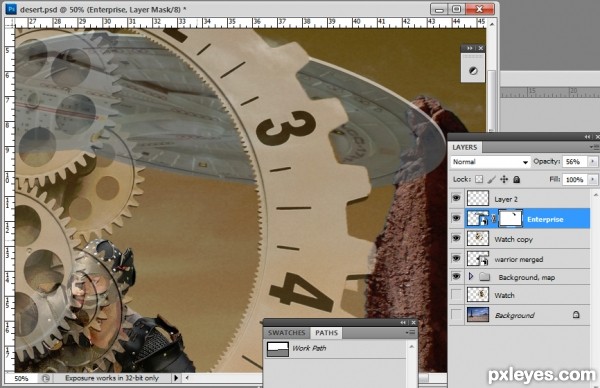Click the circular icon in the small floating panel
This screenshot has height=388, width=600.
point(473,71)
